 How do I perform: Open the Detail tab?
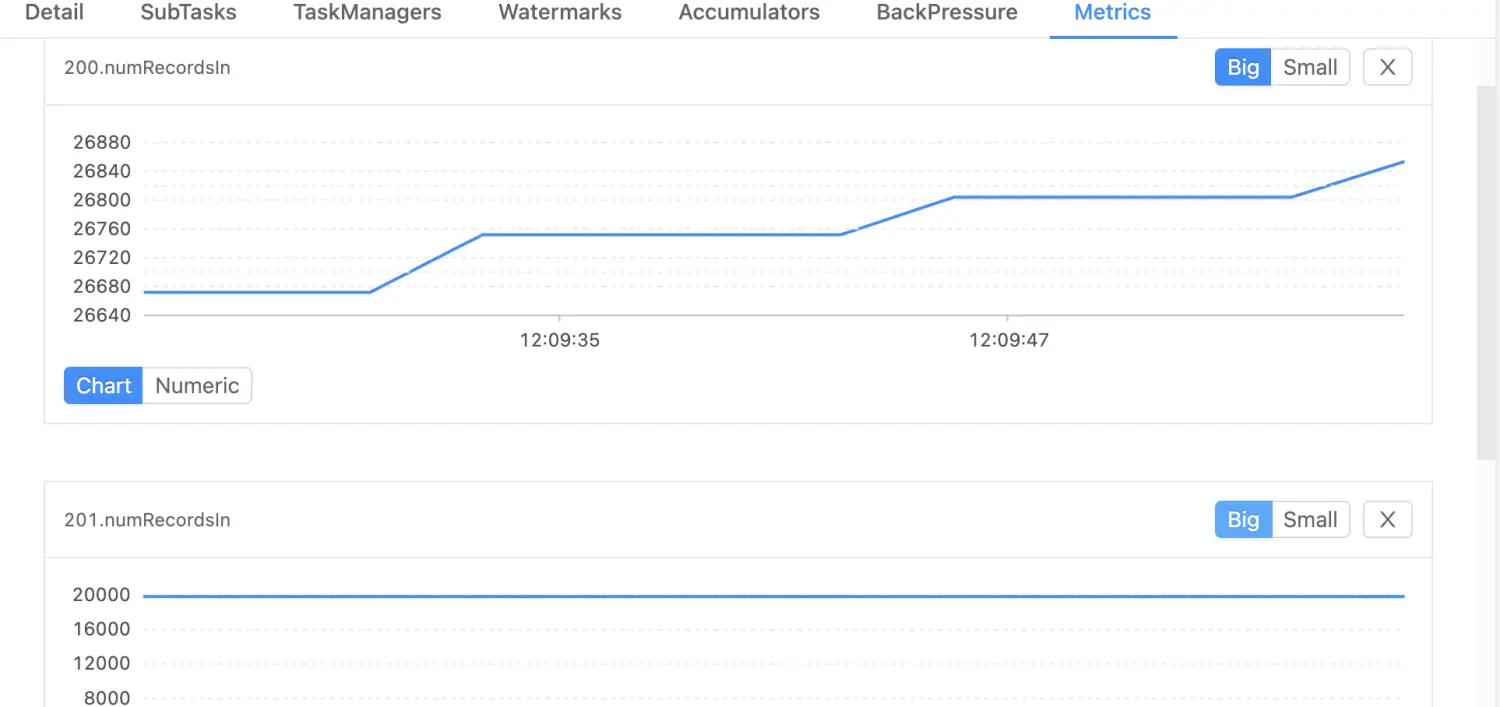click(54, 13)
